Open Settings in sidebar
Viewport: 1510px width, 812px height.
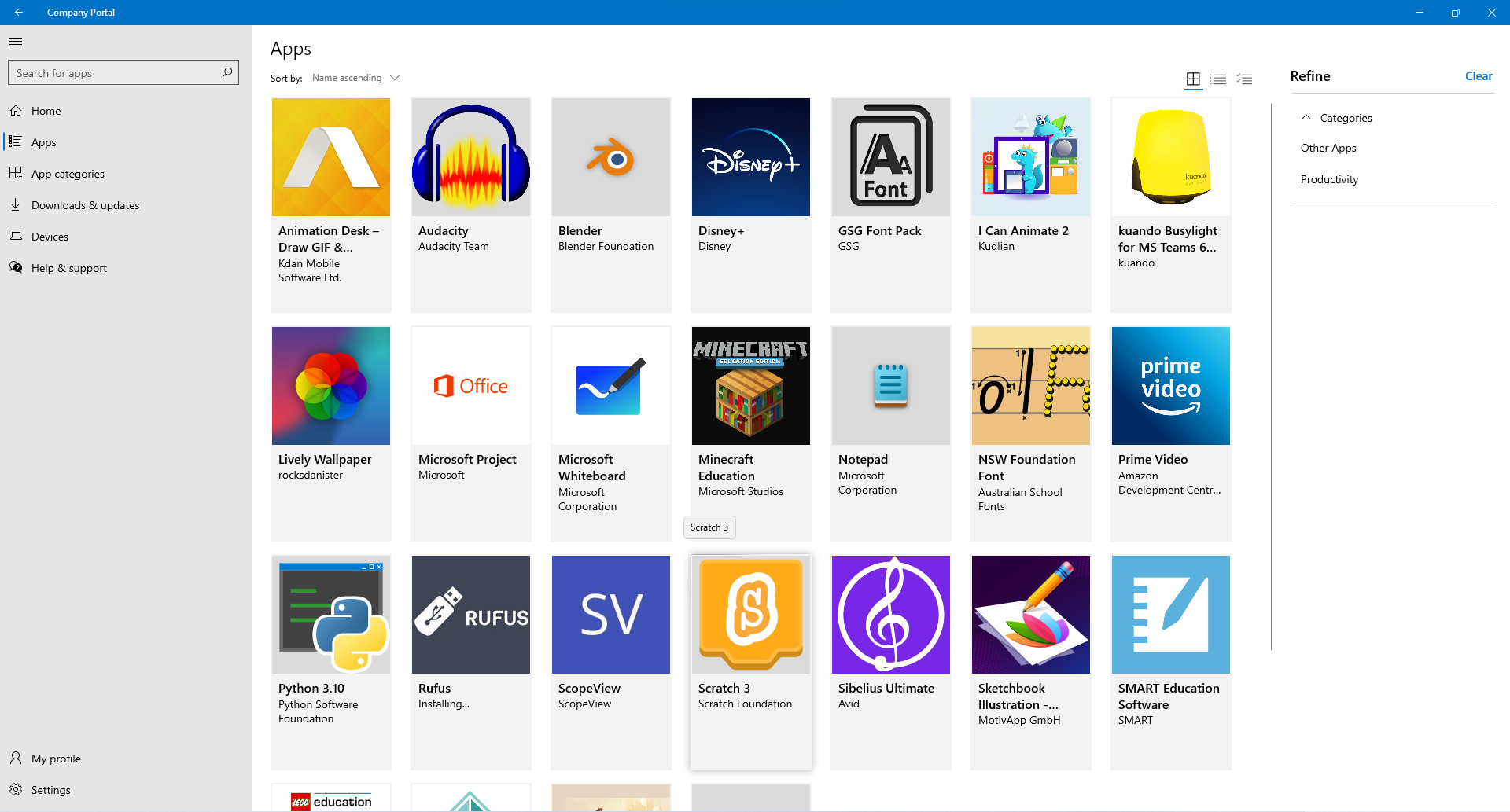coord(126,790)
